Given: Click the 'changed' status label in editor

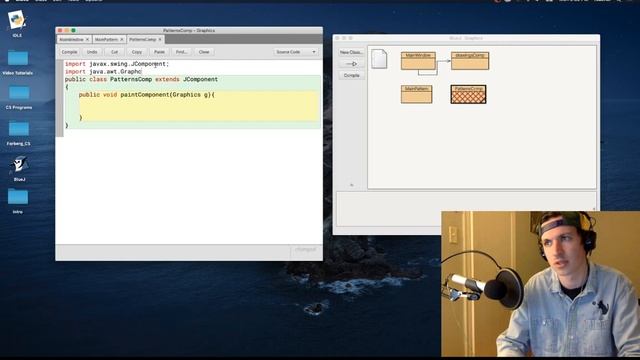Looking at the screenshot, I should tap(305, 249).
